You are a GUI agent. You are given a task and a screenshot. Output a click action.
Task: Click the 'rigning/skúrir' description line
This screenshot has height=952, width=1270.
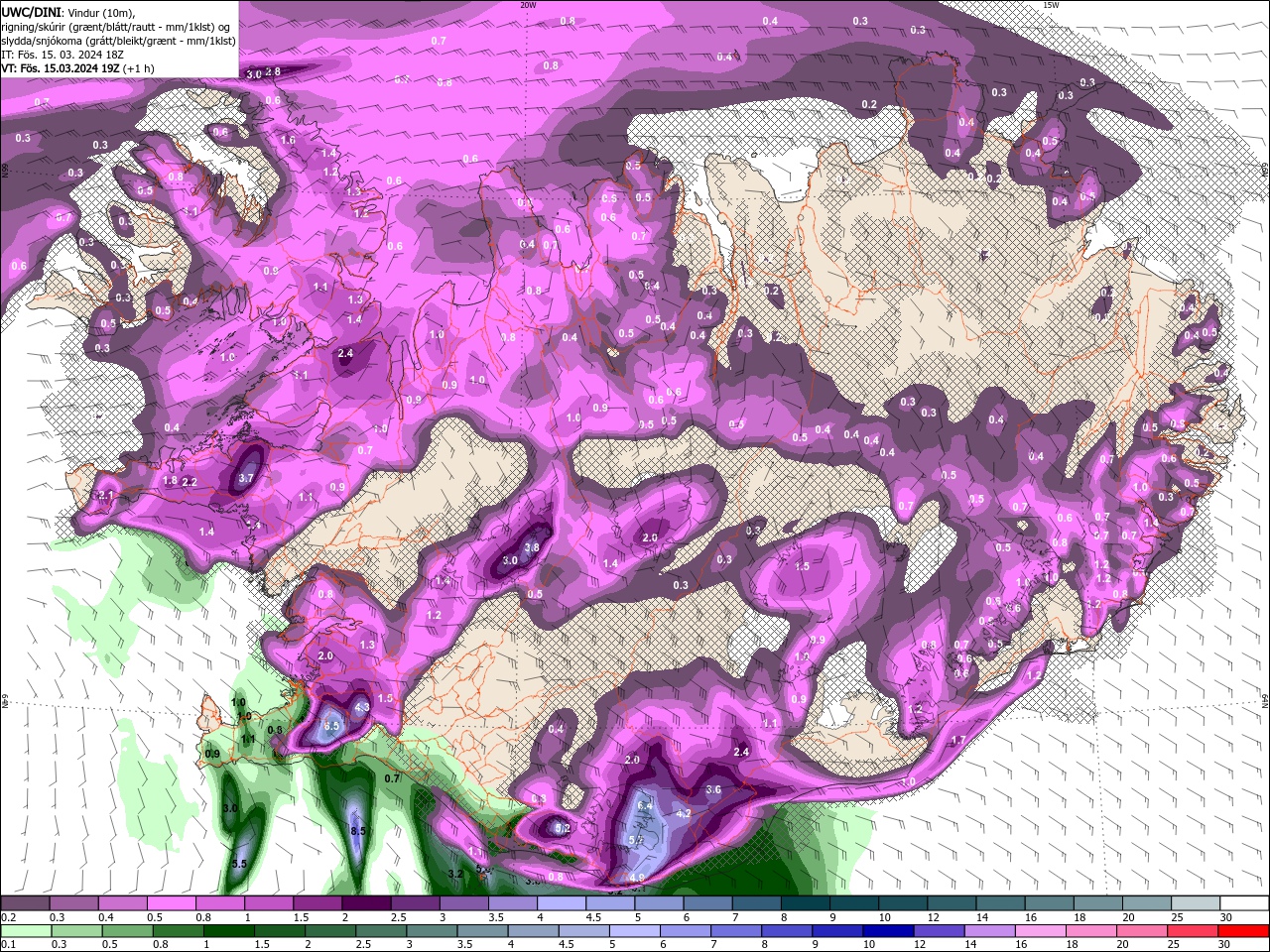point(115,27)
